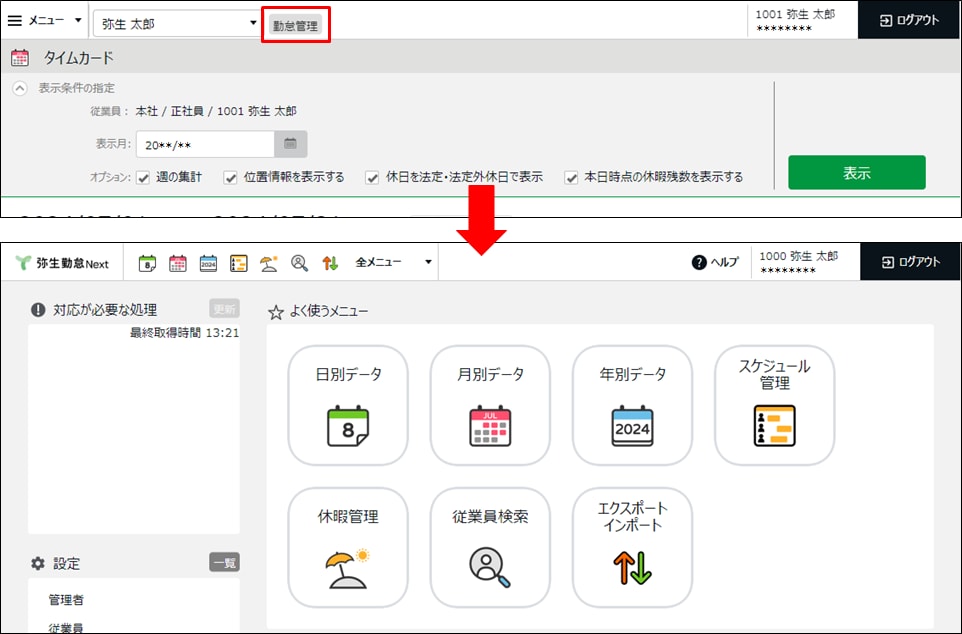Click the 表示月 date input field
Screen dimensions: 962x634
[205, 145]
